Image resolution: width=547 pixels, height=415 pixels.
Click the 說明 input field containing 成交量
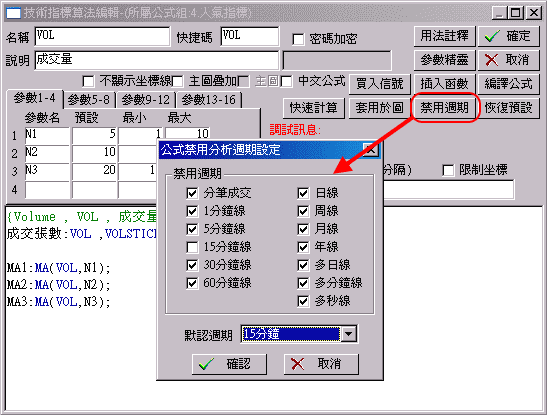(x=157, y=60)
